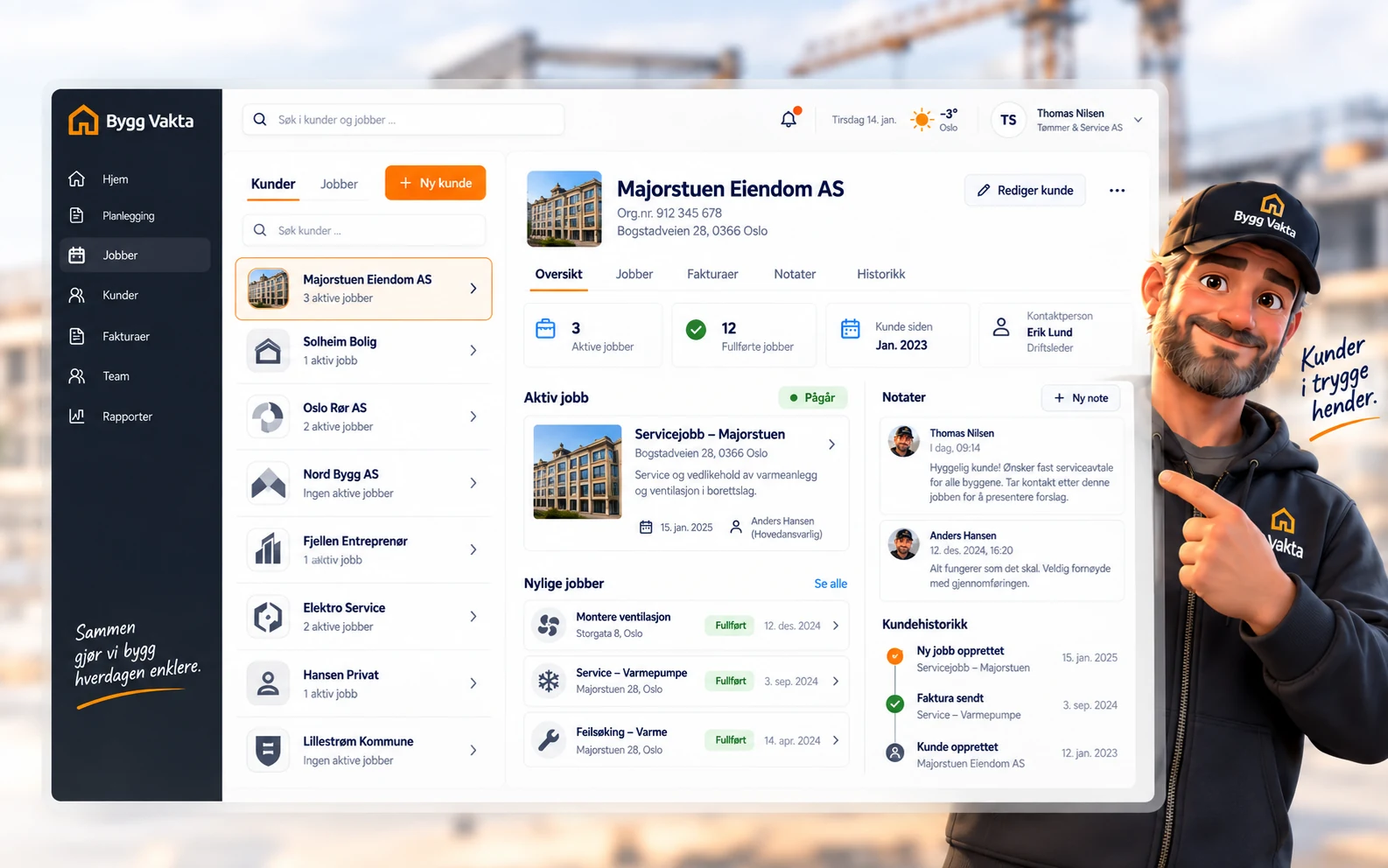
Task: Open the notifications bell
Action: point(789,119)
